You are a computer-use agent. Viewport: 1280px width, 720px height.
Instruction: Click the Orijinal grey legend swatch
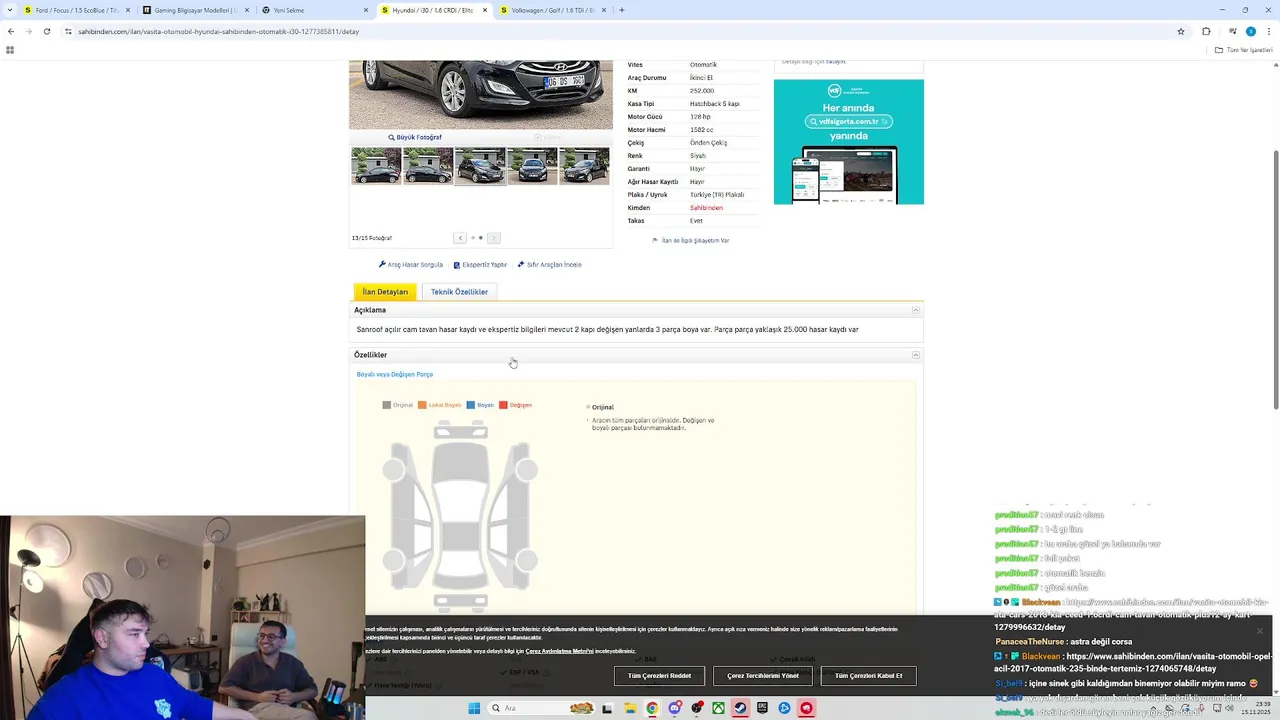387,405
